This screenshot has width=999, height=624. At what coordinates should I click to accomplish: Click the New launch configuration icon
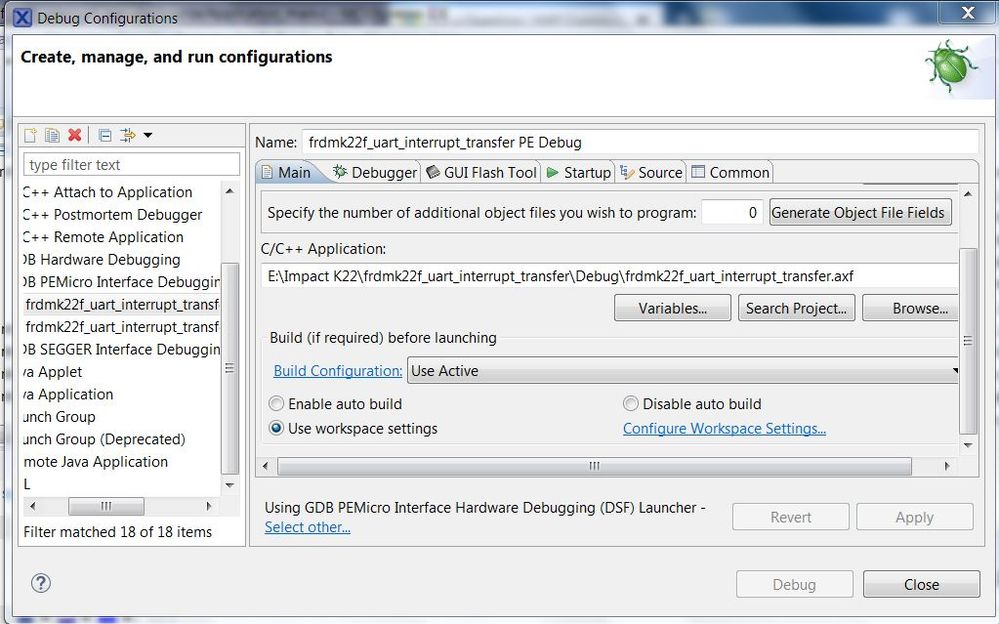[x=31, y=135]
